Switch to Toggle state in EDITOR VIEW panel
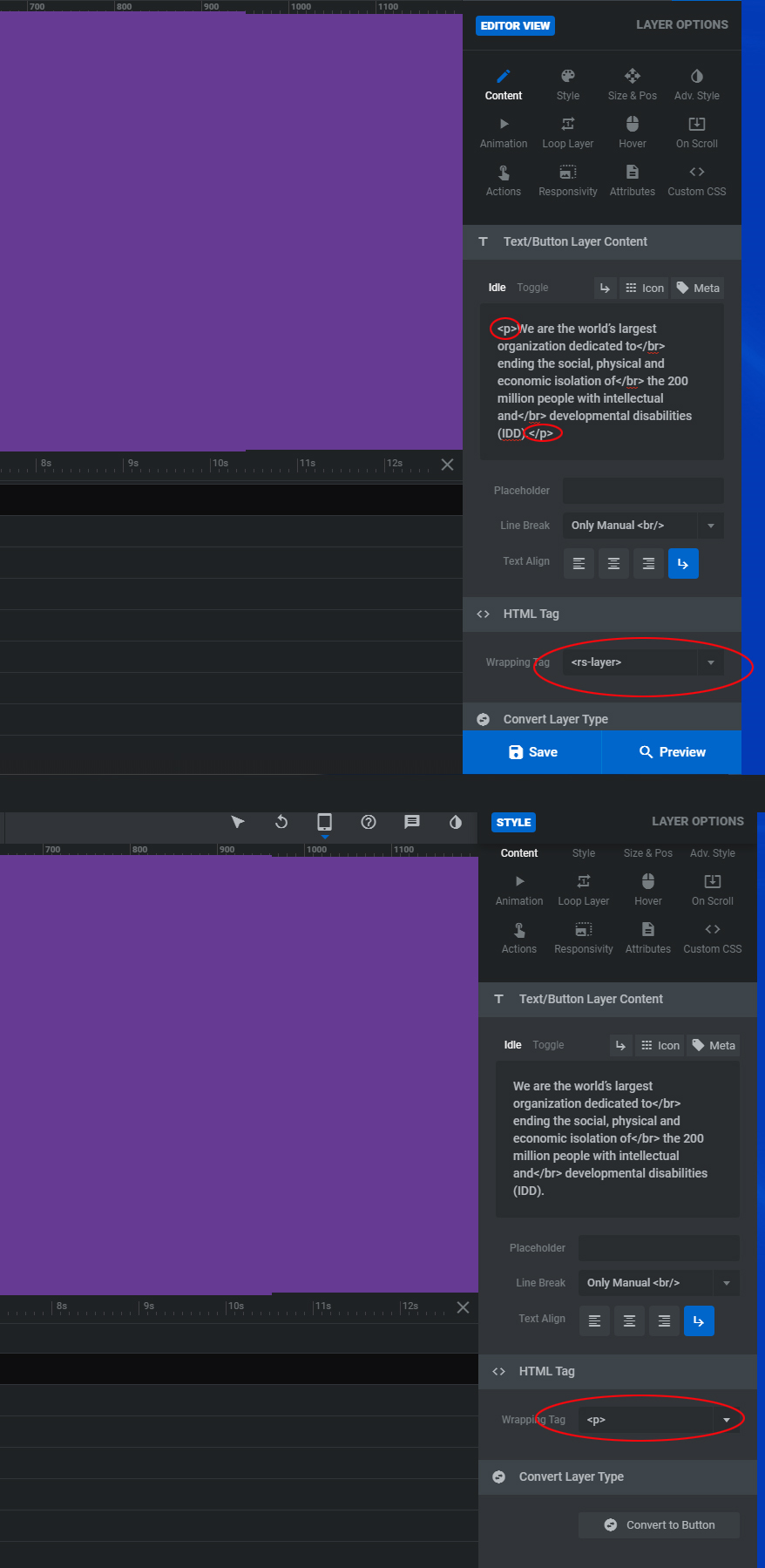 pyautogui.click(x=532, y=288)
